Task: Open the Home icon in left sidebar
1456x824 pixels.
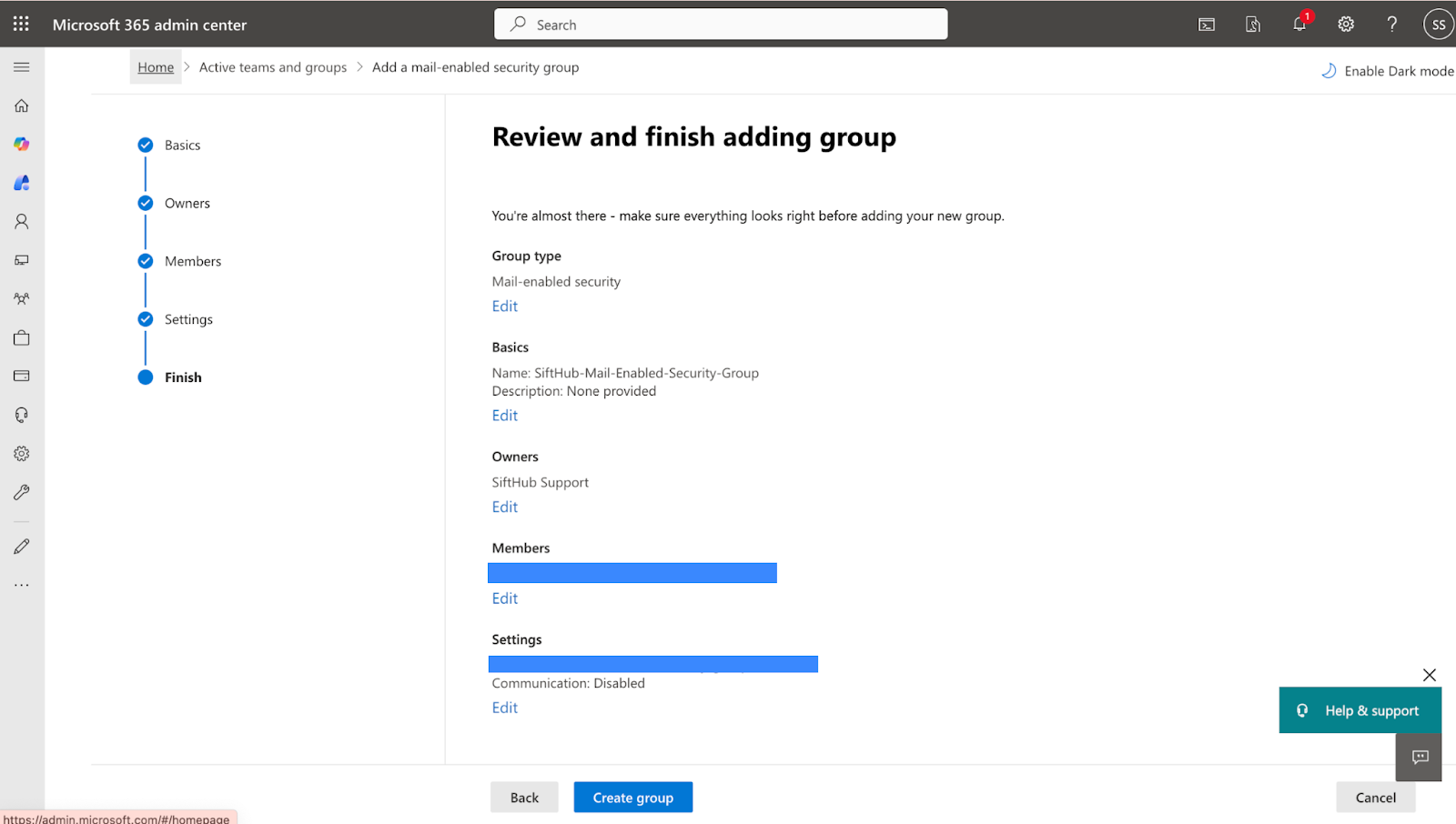Action: (x=22, y=106)
